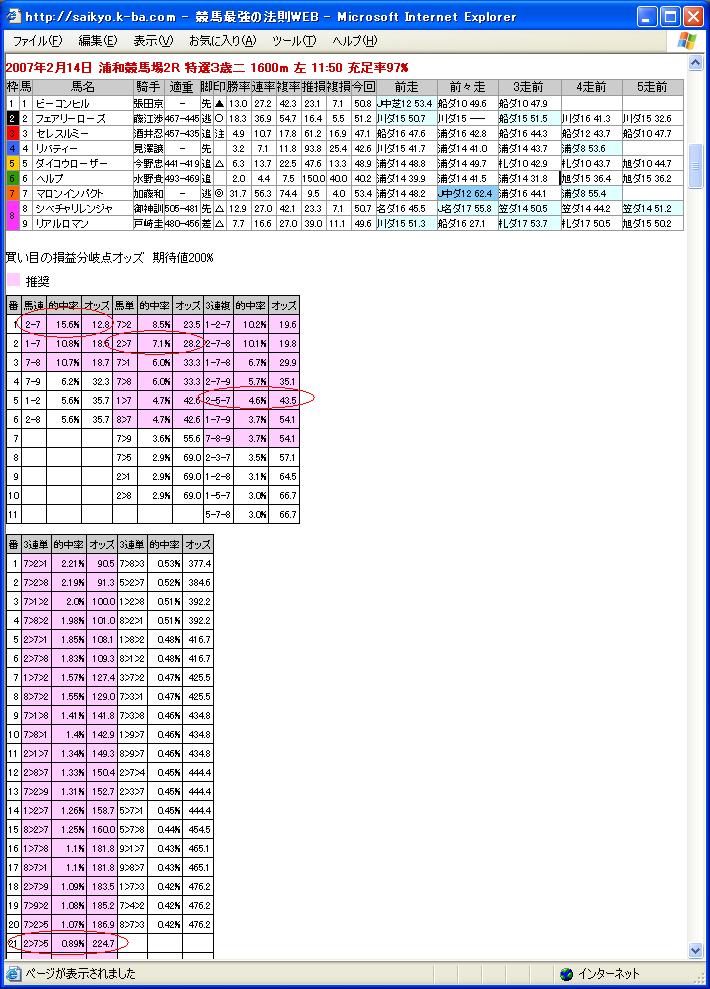
Task: Click the 3連単 7>8>3 cell
Action: click(132, 563)
